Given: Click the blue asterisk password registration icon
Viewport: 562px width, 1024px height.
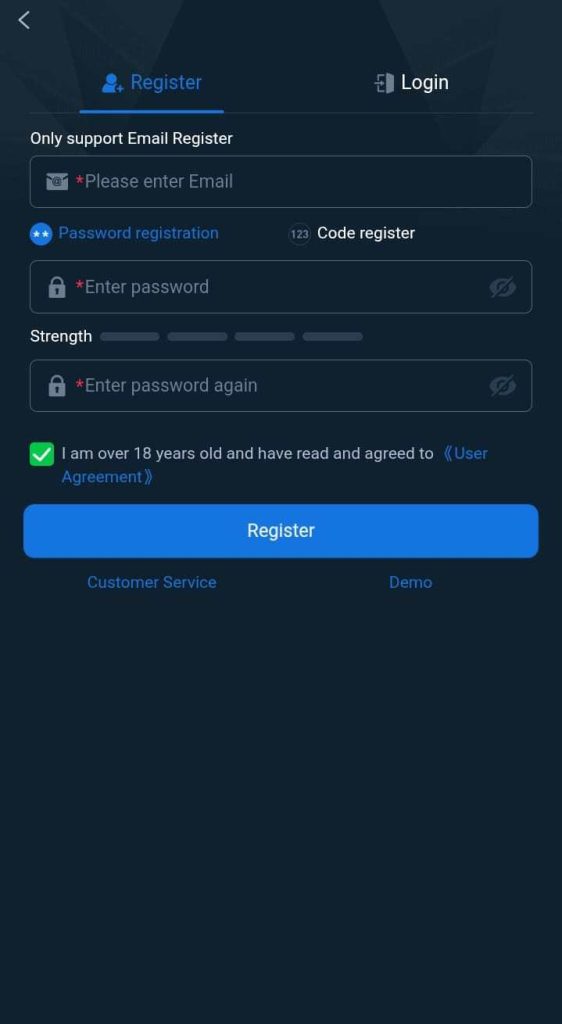Looking at the screenshot, I should [x=41, y=234].
